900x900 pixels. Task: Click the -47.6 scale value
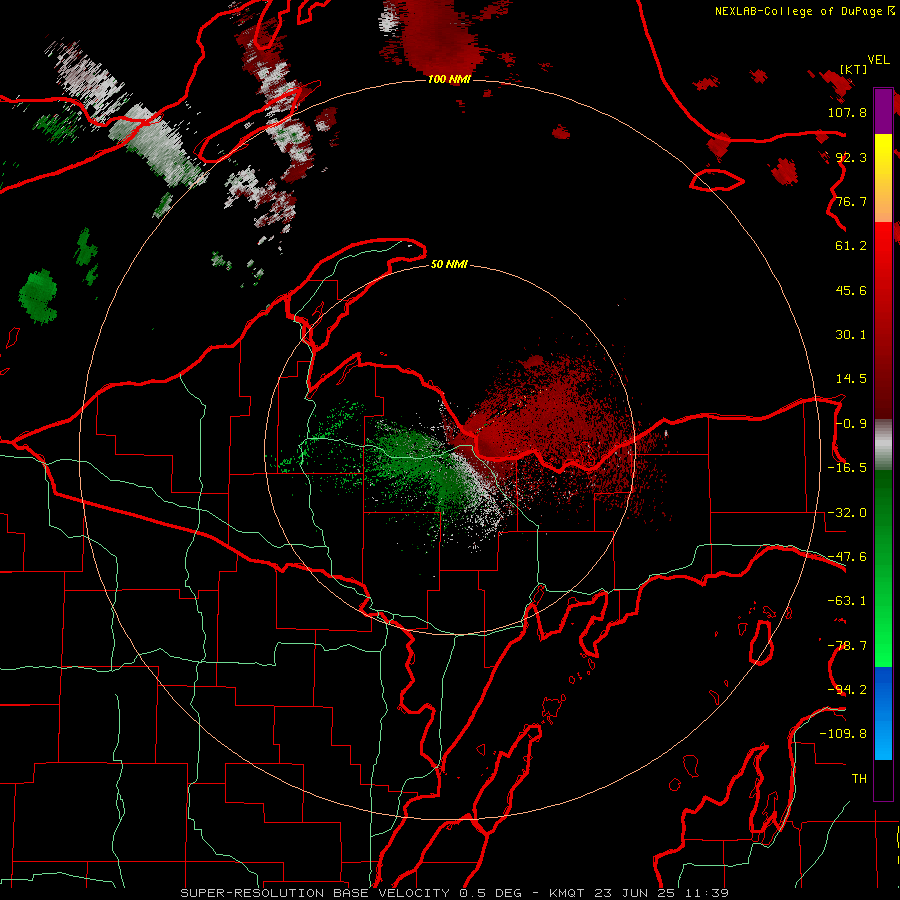pyautogui.click(x=847, y=557)
